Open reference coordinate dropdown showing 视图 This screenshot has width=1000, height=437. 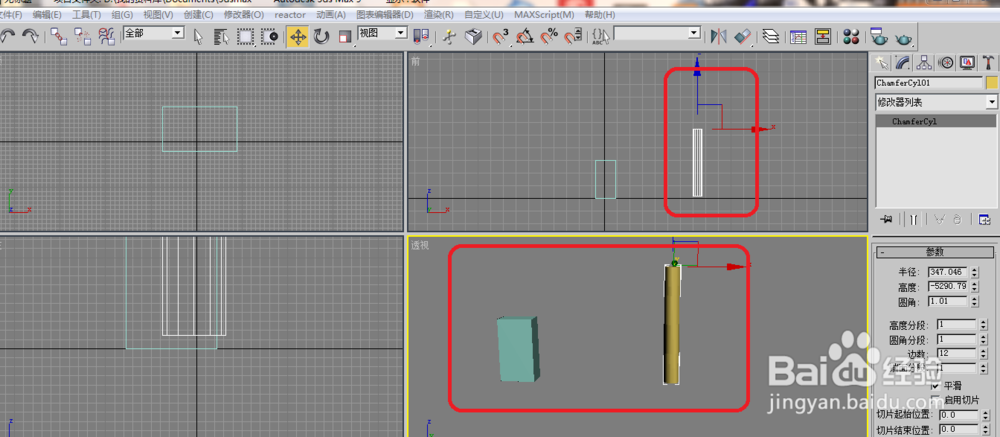[x=383, y=33]
